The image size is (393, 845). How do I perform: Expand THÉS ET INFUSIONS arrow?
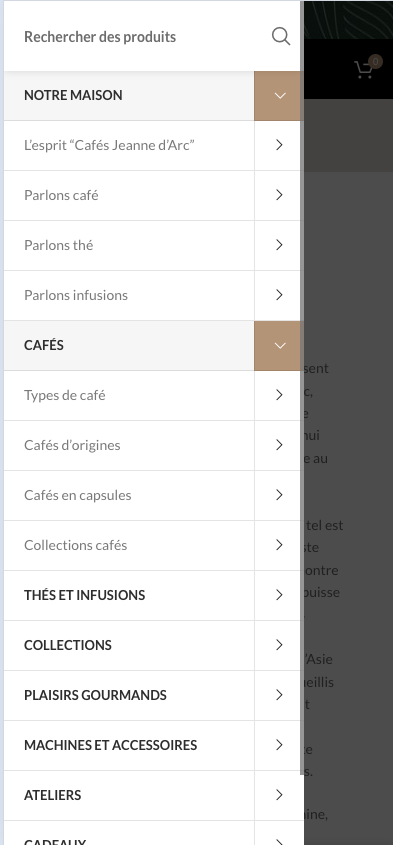click(x=279, y=595)
